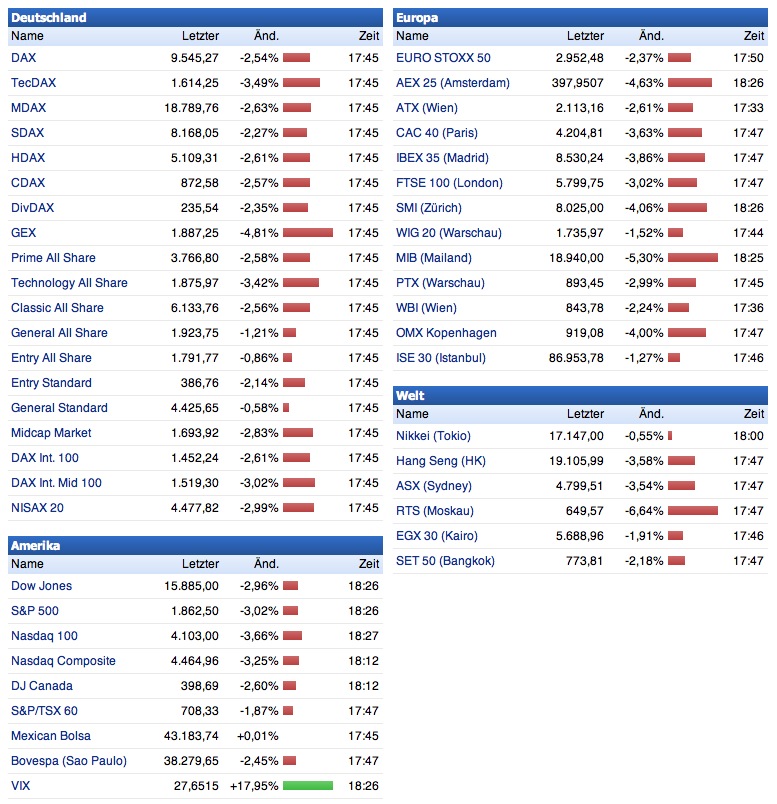
Task: Click the Entry Standard link
Action: click(51, 383)
